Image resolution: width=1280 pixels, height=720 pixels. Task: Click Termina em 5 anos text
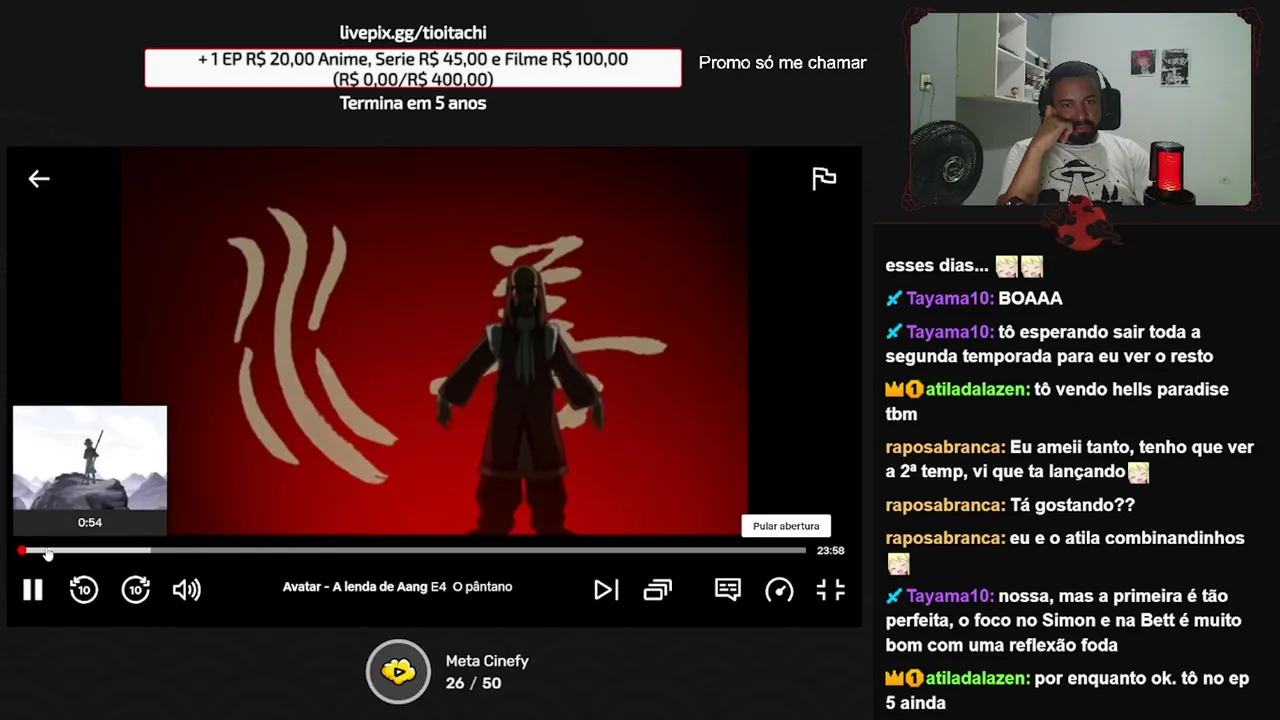pos(413,103)
